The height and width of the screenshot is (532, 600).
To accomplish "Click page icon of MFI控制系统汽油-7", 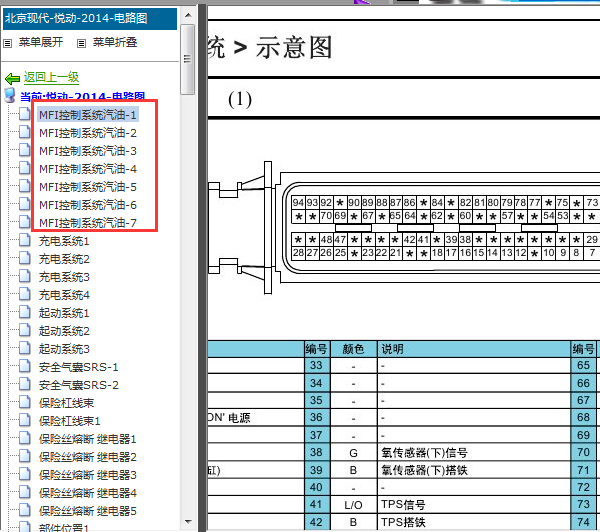I will click(25, 222).
